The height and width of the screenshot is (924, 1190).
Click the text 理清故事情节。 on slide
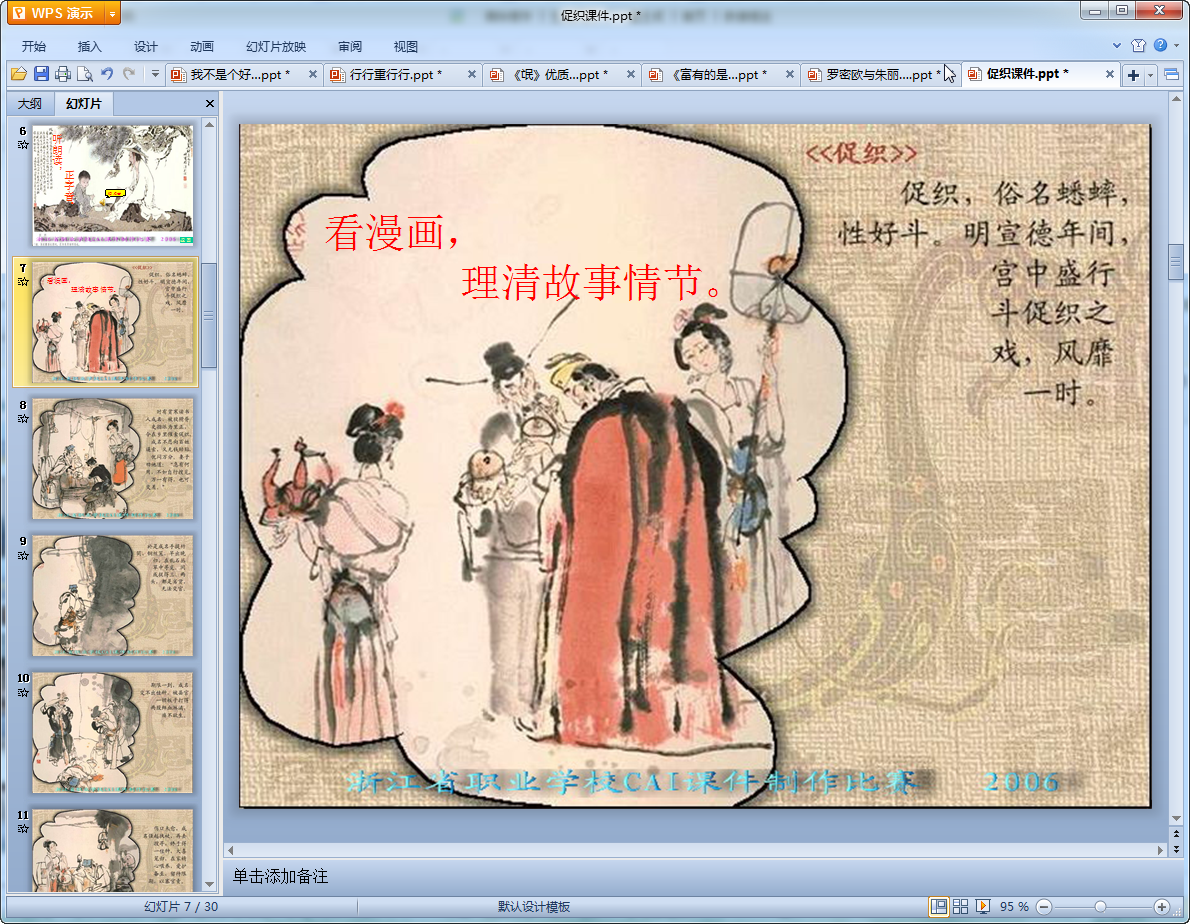(594, 283)
